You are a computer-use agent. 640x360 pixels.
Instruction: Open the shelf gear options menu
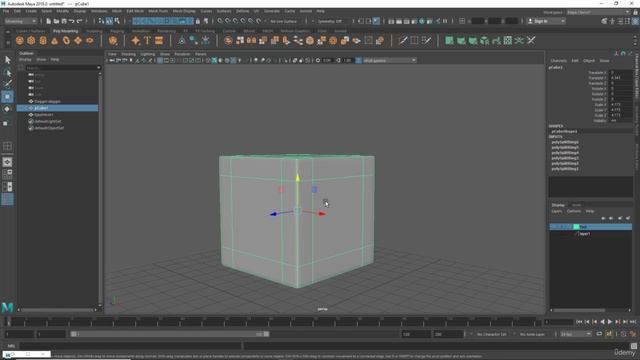[8, 41]
